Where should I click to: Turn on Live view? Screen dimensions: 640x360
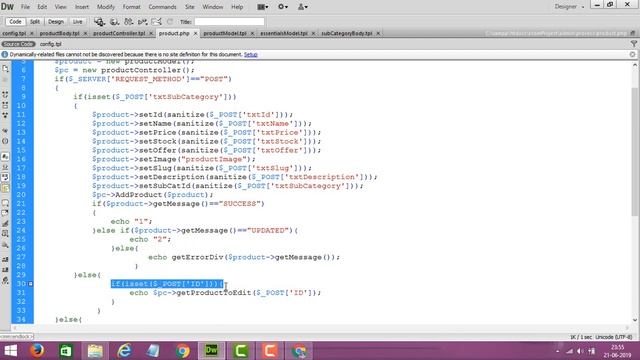click(x=78, y=22)
